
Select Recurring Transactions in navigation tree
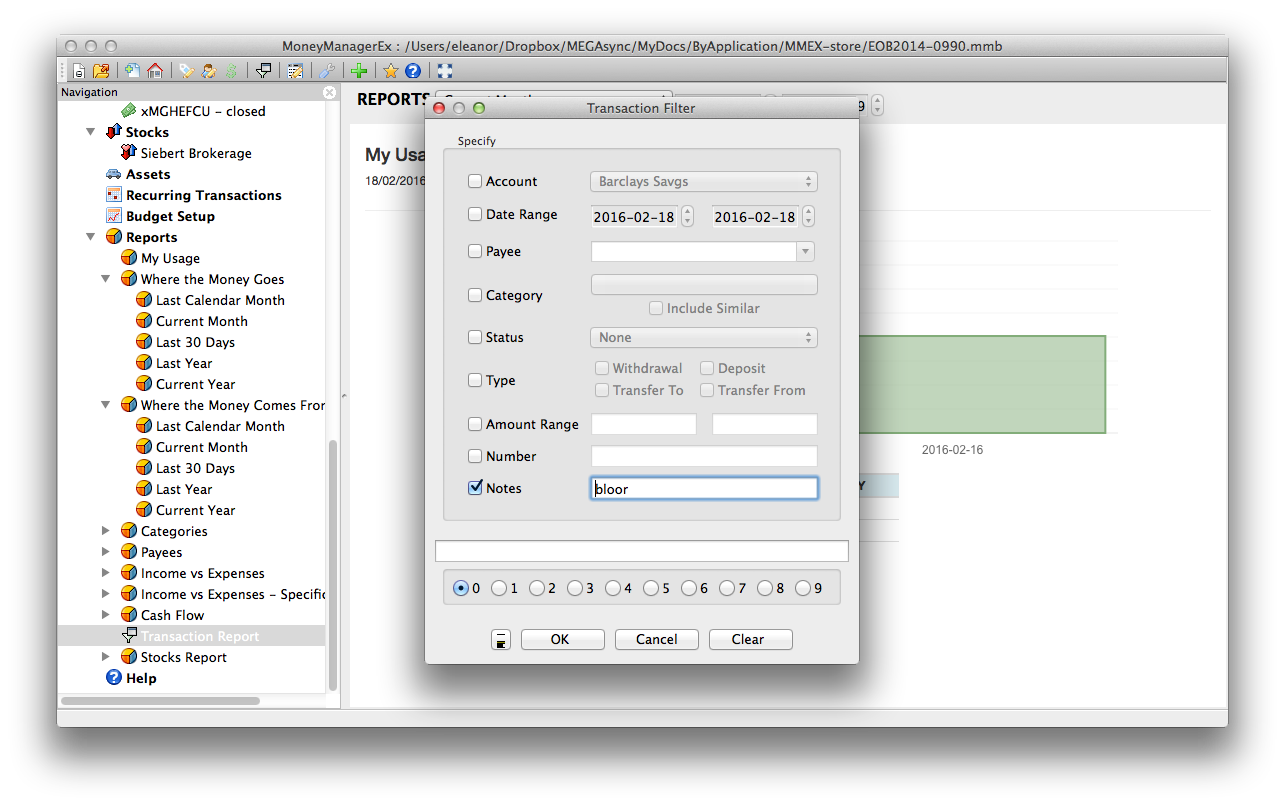203,195
